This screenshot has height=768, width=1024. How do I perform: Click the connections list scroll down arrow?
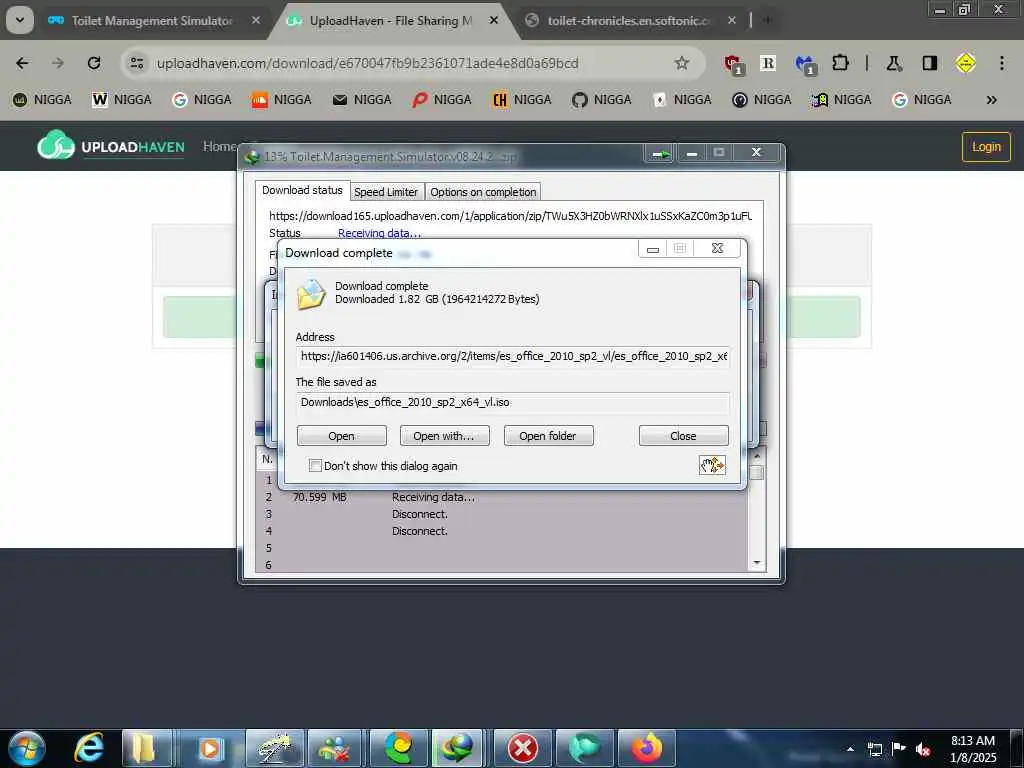756,563
